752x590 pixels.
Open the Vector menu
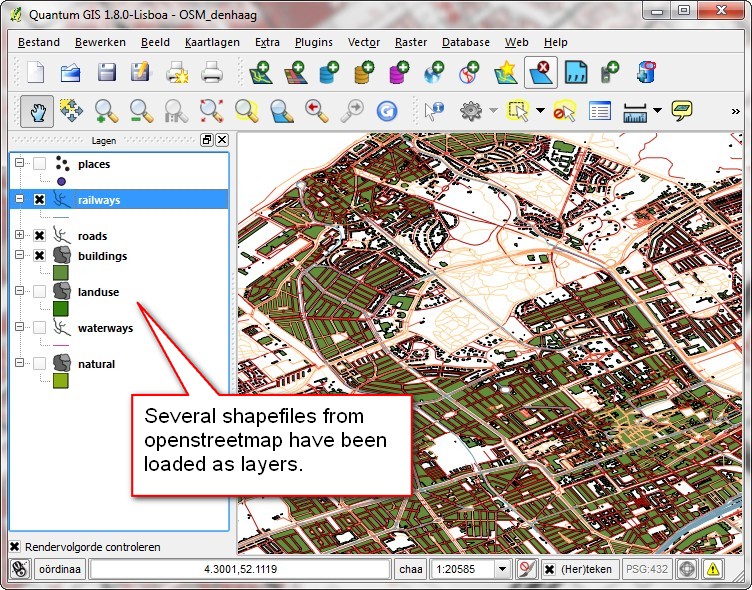click(364, 42)
